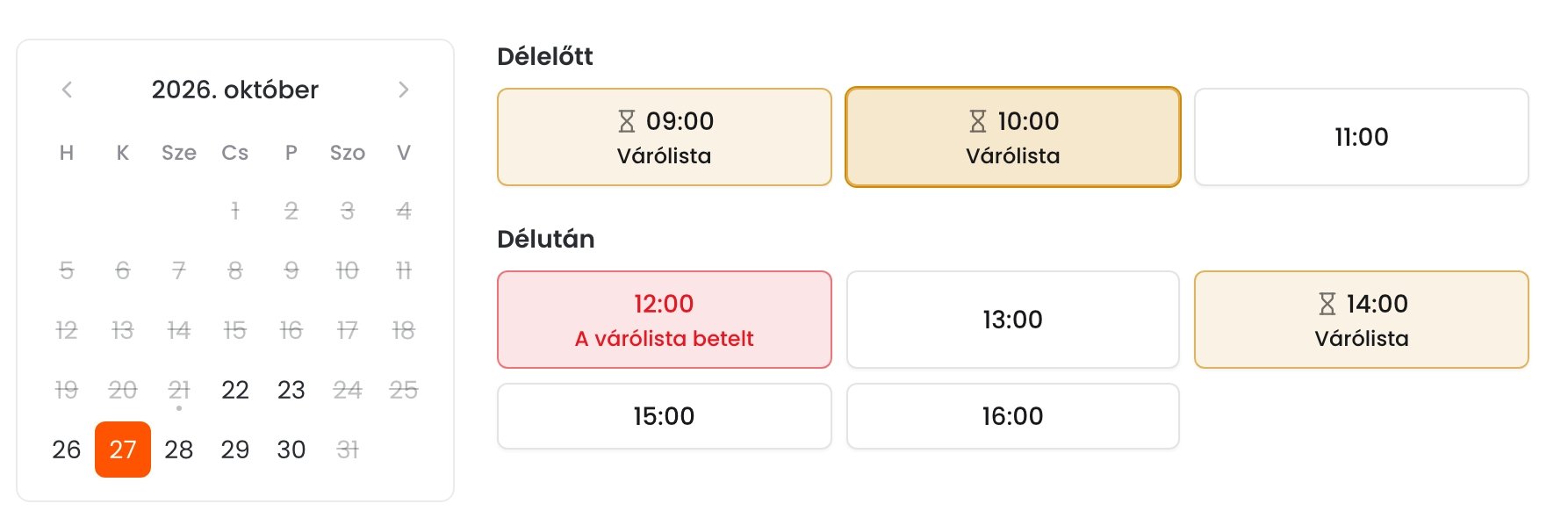Select October 28 date
This screenshot has height=518, width=1568.
point(179,450)
